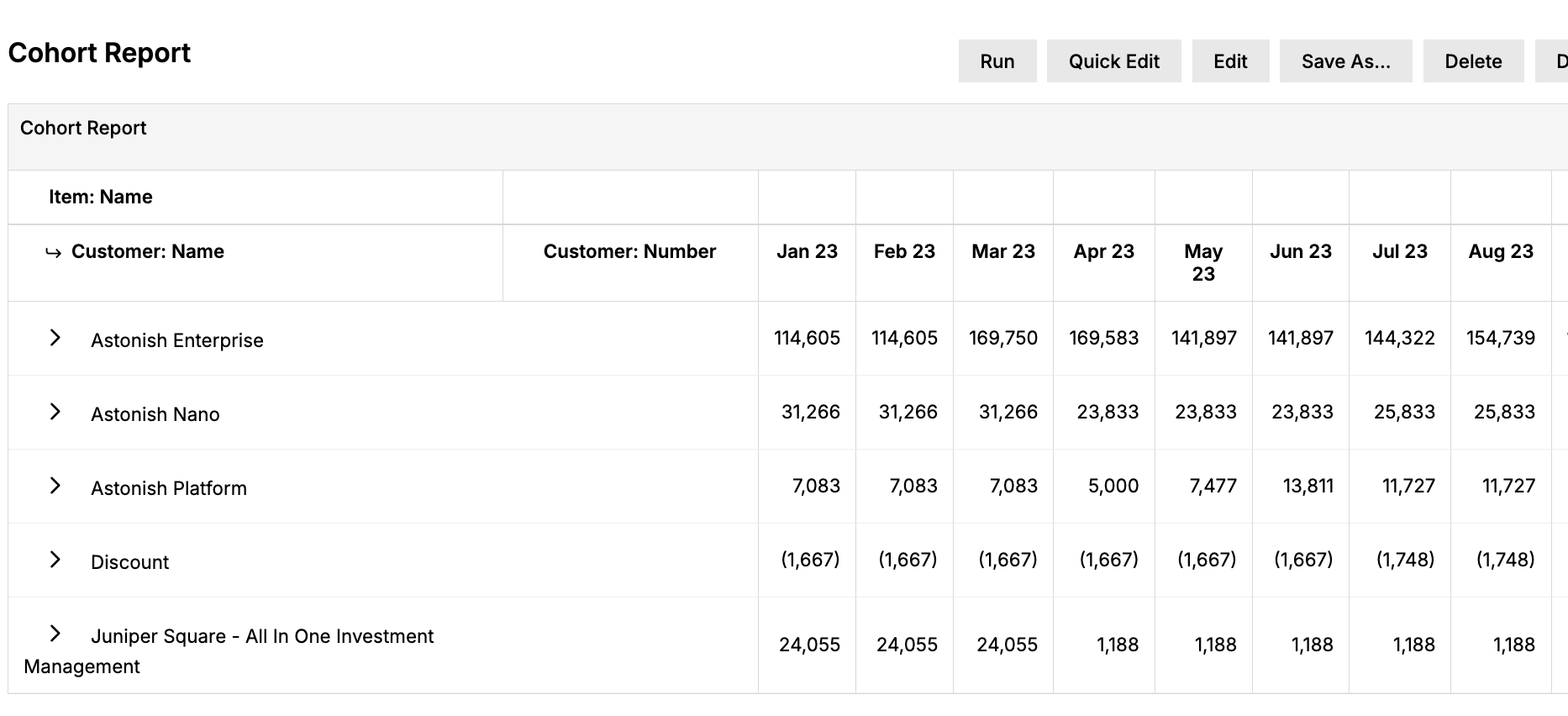The image size is (1568, 716).
Task: Select the Mar 23 column header
Action: click(x=1003, y=251)
